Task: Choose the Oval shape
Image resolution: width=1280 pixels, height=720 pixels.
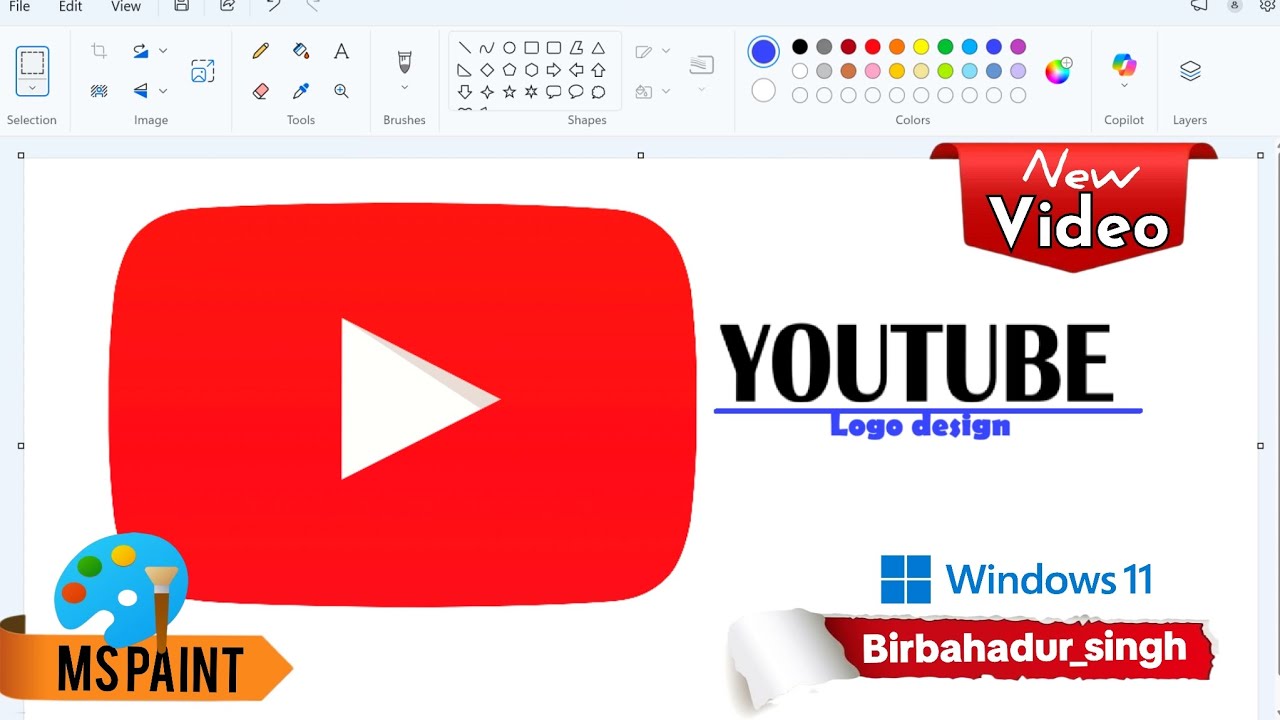Action: coord(509,48)
